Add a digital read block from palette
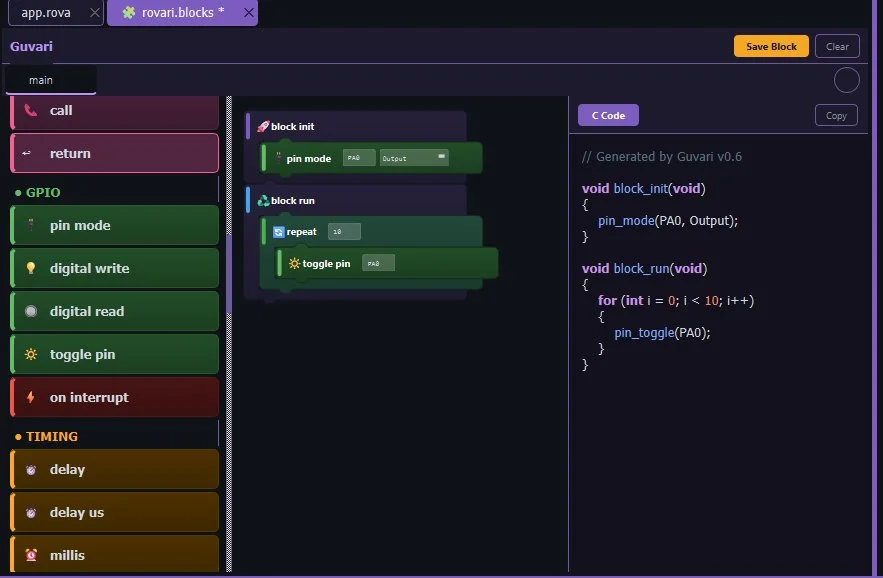 (115, 311)
